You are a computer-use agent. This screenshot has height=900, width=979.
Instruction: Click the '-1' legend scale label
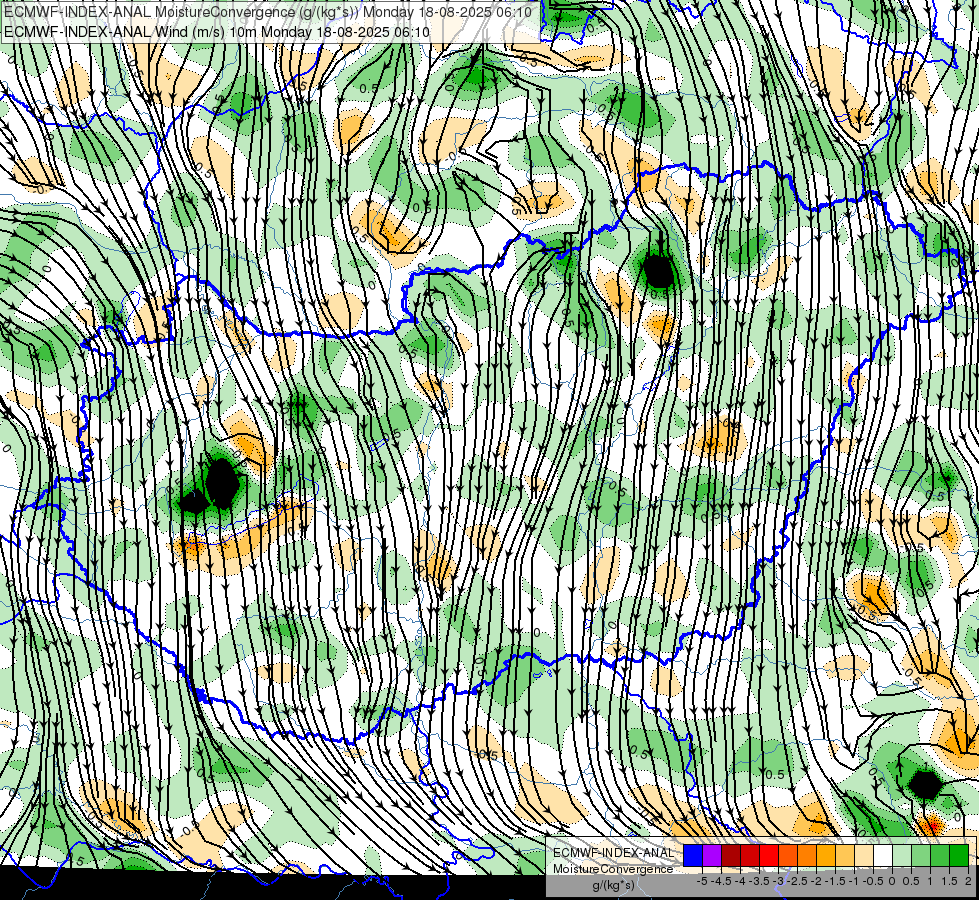[x=854, y=881]
